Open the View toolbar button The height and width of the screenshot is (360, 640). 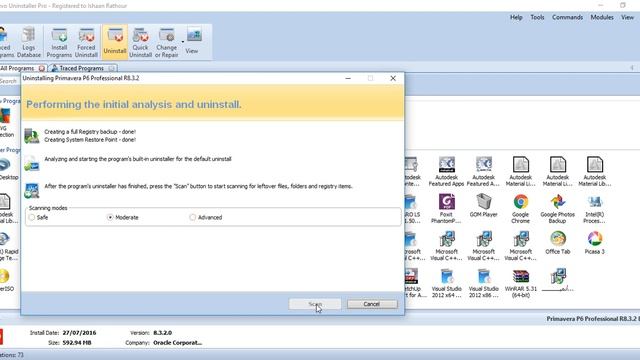click(x=194, y=41)
